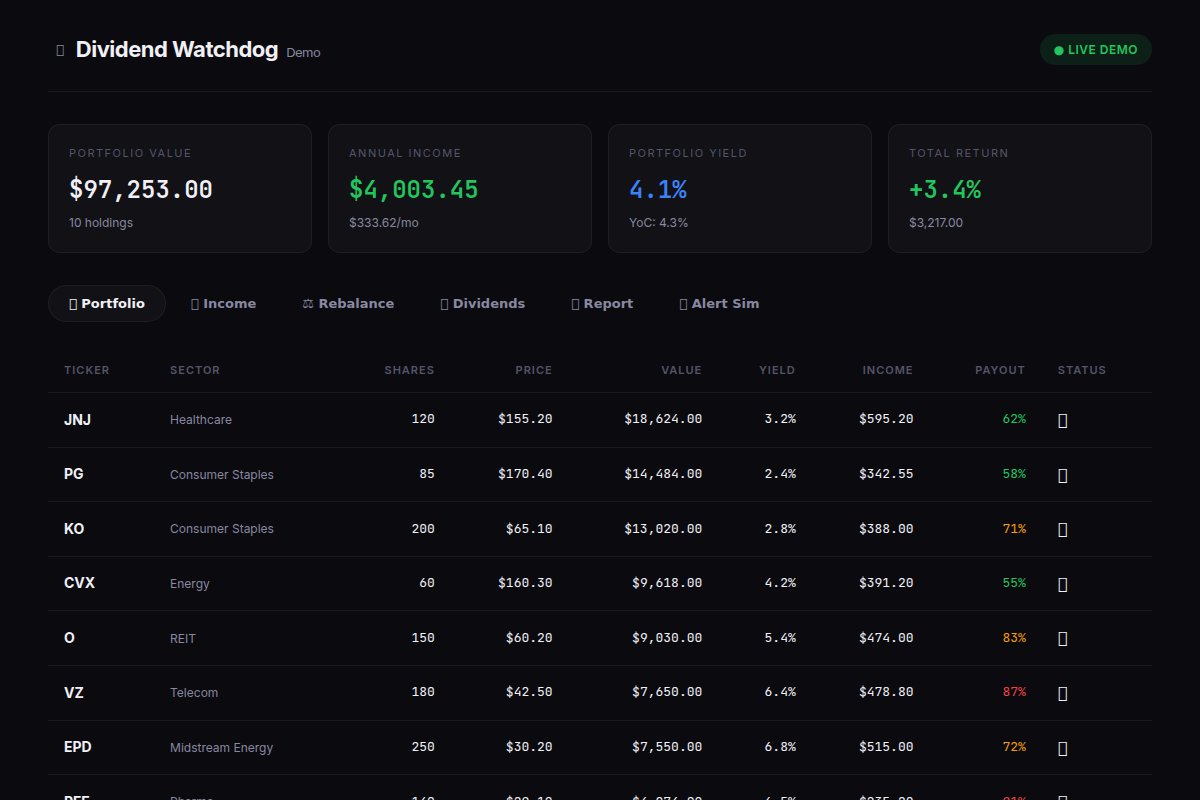This screenshot has width=1200, height=800.
Task: Click the status icon for the REIT holding O
Action: tap(1062, 638)
